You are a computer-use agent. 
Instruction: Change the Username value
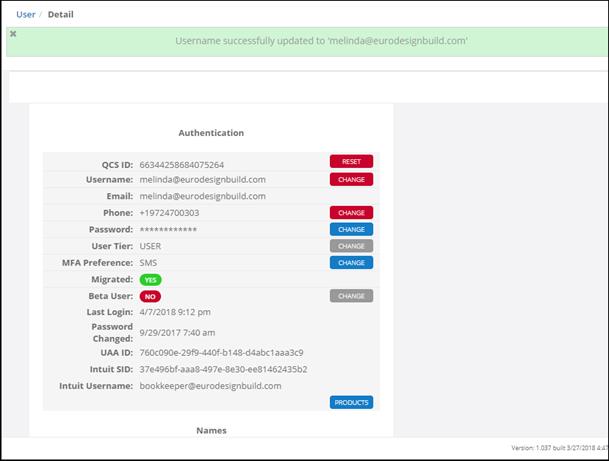coord(351,179)
